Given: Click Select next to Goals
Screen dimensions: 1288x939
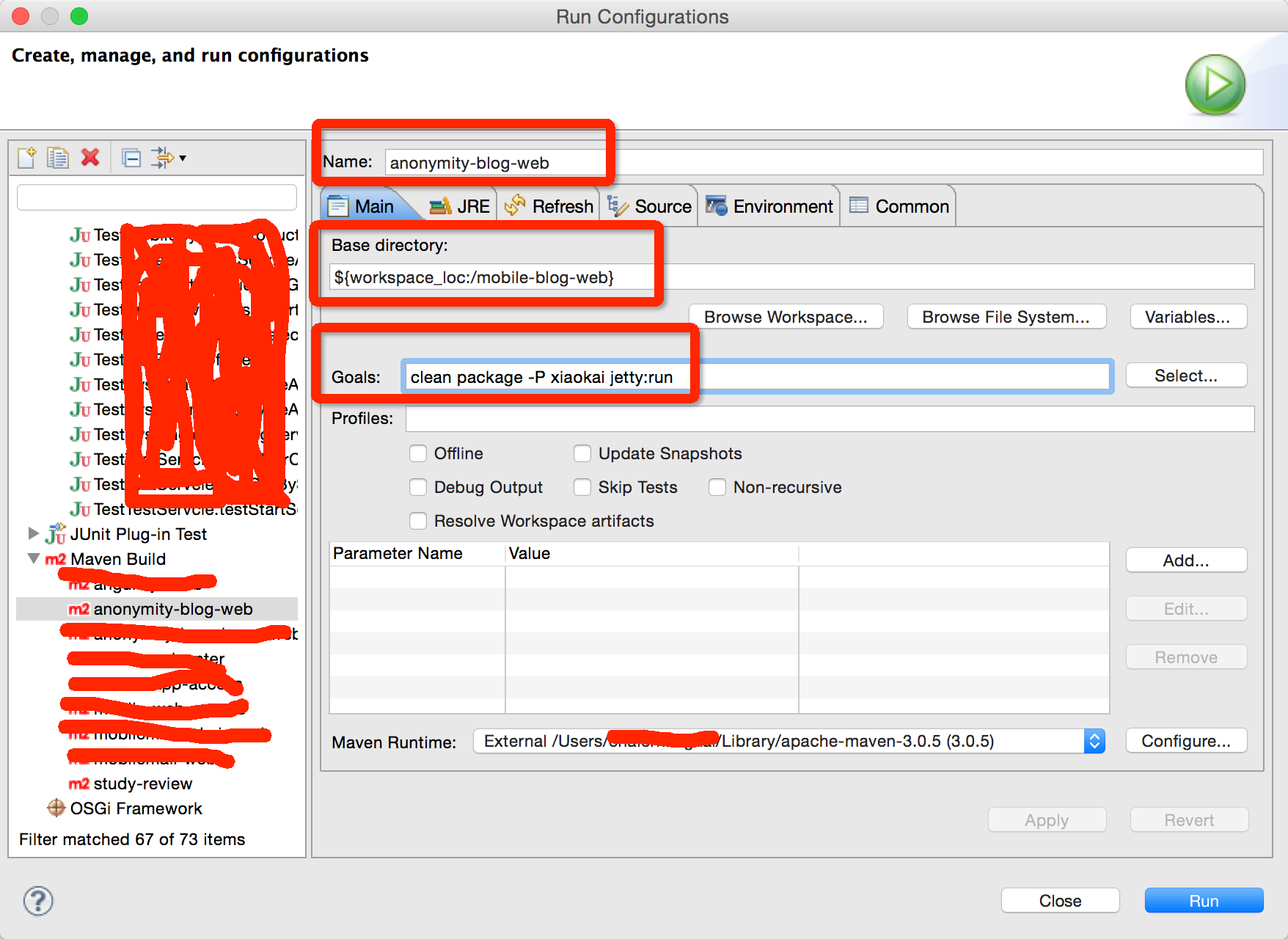Looking at the screenshot, I should point(1186,376).
